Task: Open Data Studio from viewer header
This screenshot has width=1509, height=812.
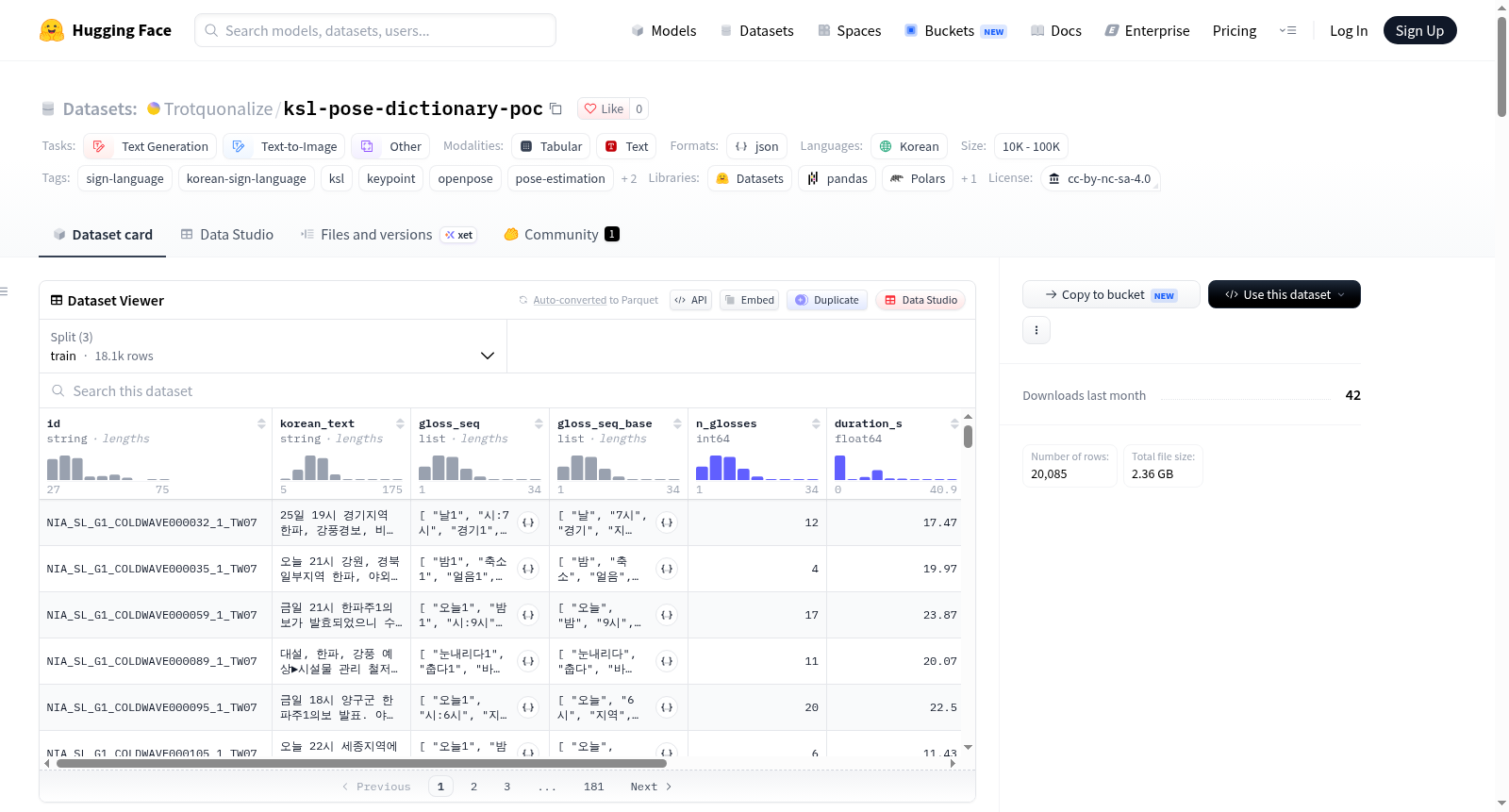Action: pyautogui.click(x=920, y=300)
